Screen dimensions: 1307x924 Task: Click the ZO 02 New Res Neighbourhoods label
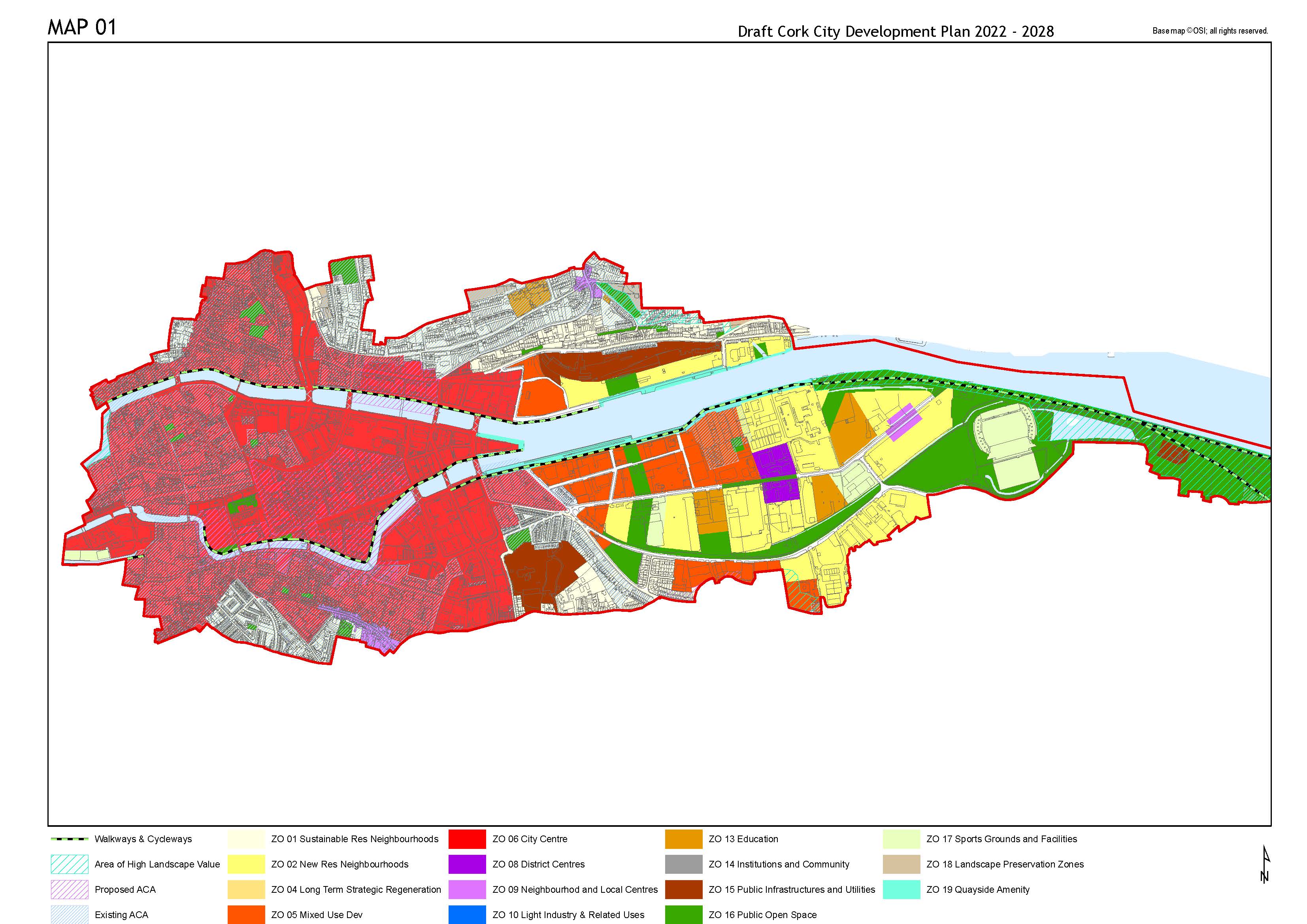pyautogui.click(x=339, y=864)
